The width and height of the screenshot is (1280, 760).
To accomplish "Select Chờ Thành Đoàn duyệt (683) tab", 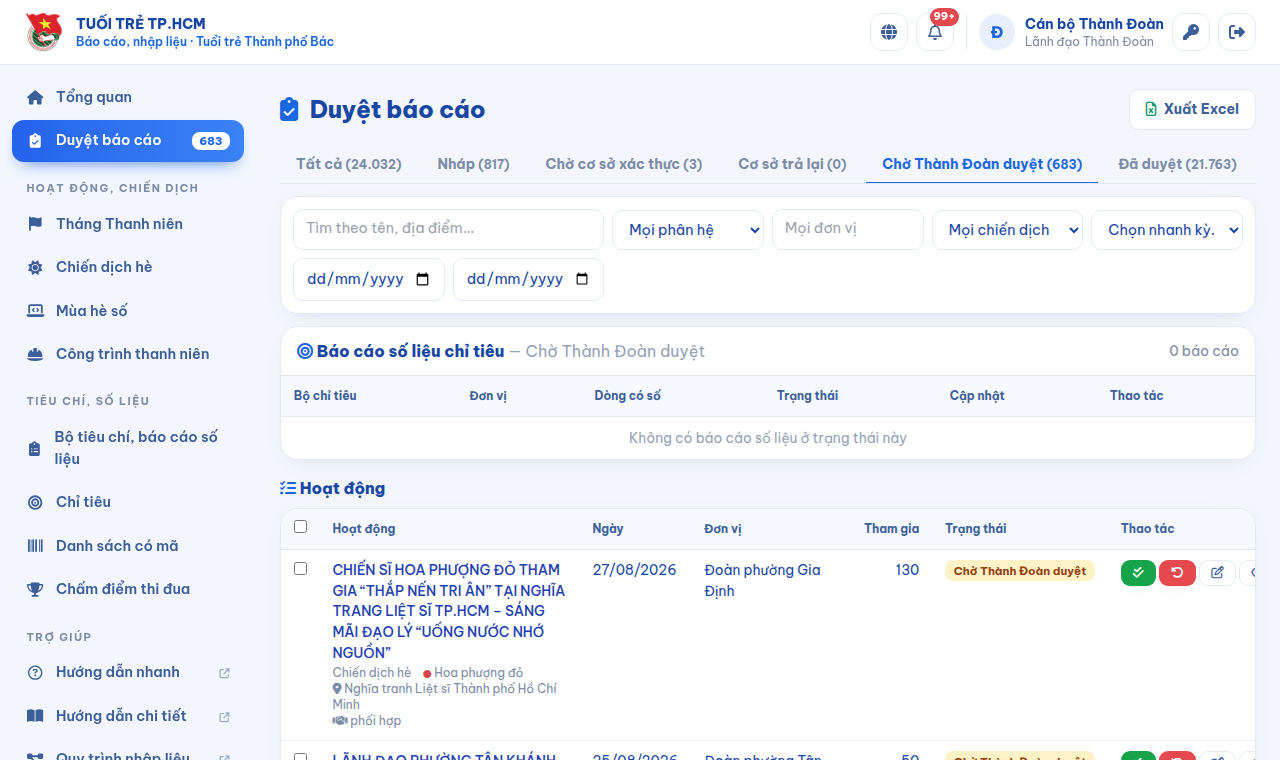I will [982, 164].
